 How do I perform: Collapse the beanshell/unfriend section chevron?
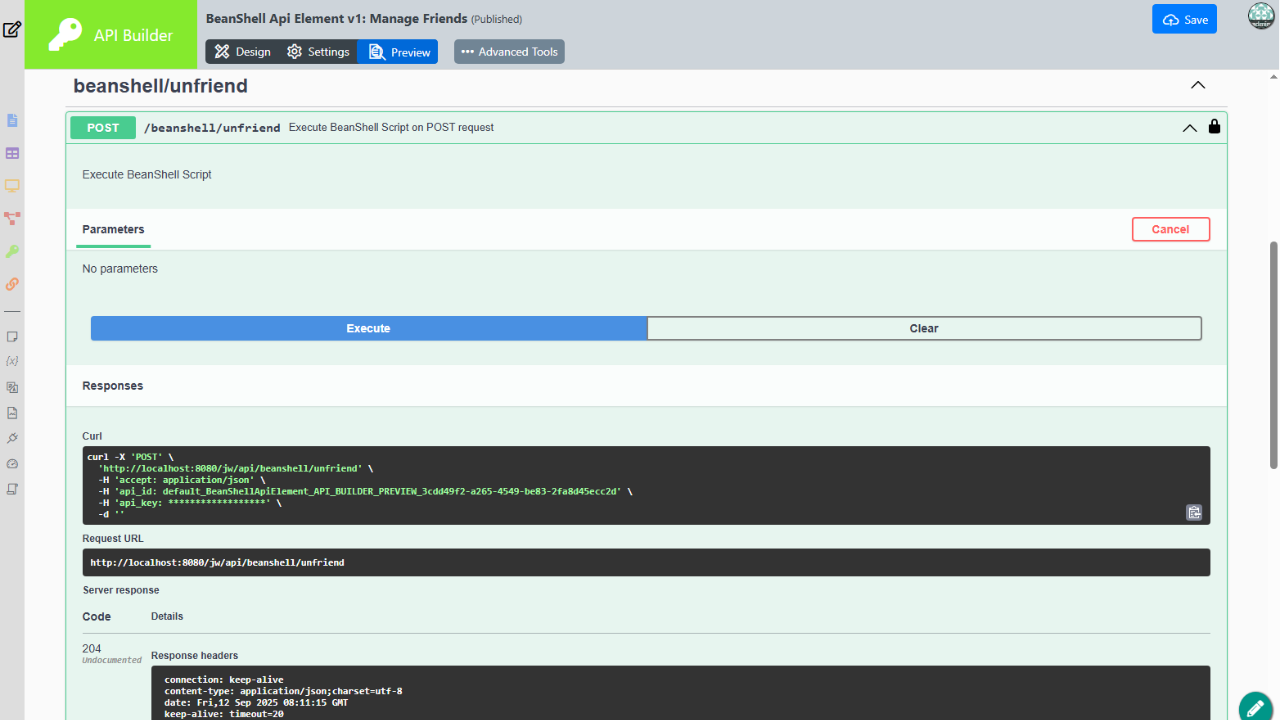pos(1198,86)
